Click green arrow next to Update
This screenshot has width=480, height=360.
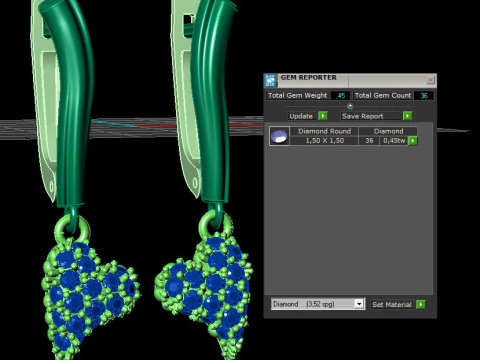point(323,116)
